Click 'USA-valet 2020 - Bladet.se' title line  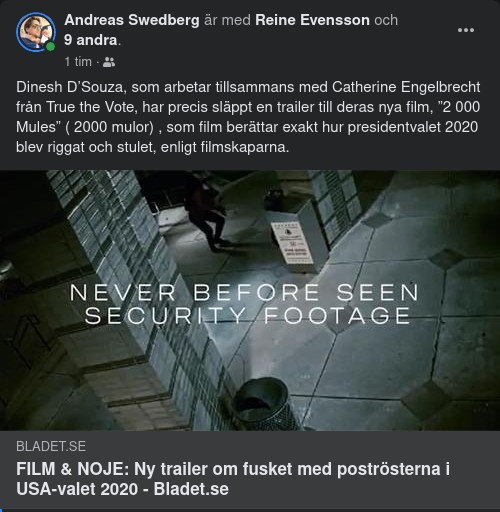click(x=122, y=489)
